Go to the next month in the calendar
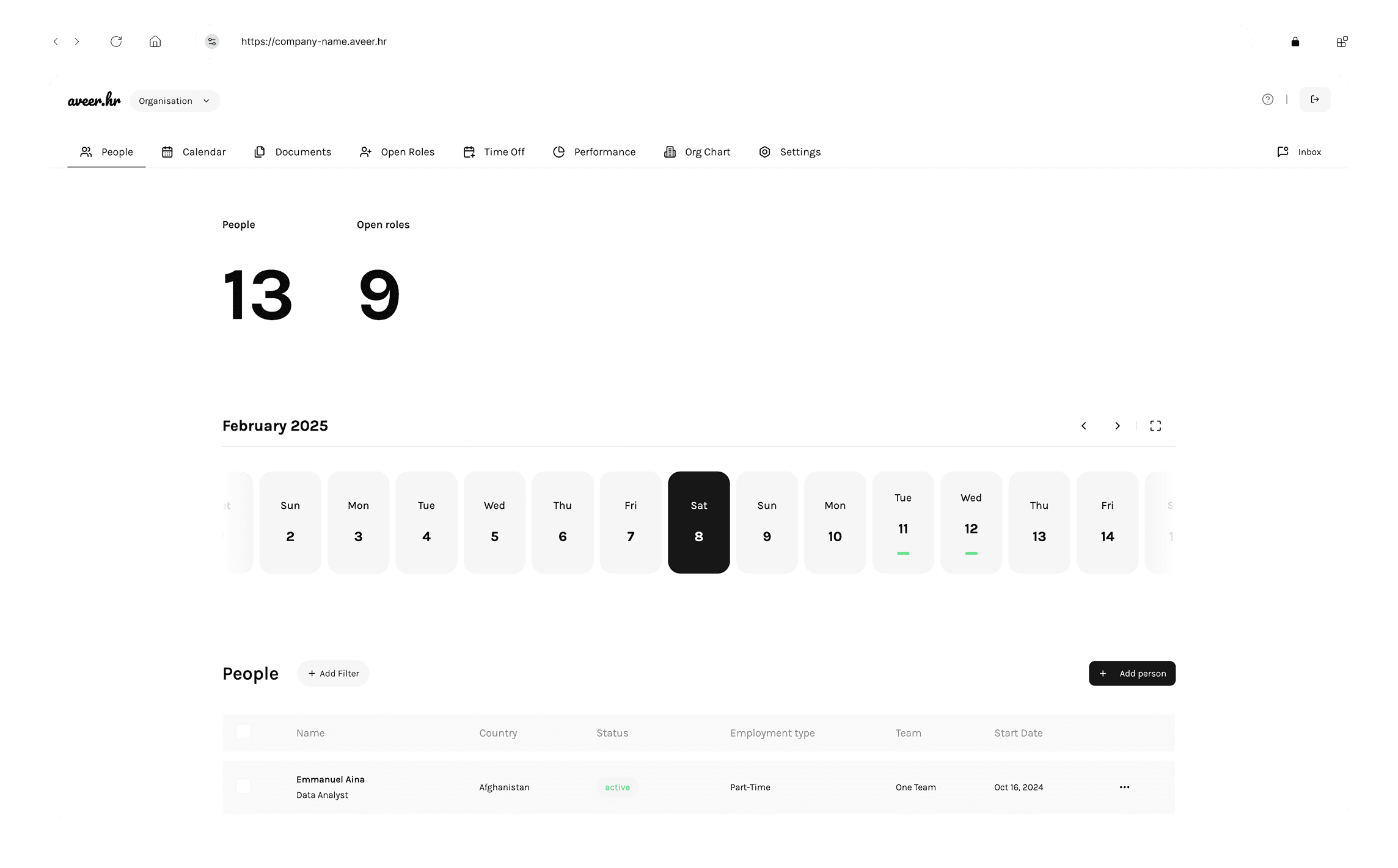 coord(1117,426)
